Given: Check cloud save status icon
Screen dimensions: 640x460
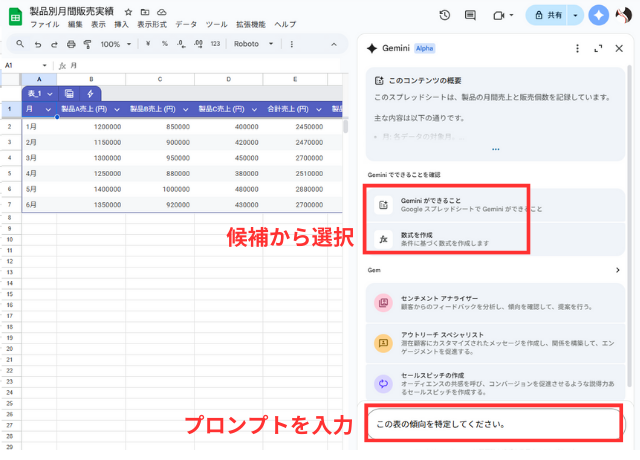Looking at the screenshot, I should point(162,12).
